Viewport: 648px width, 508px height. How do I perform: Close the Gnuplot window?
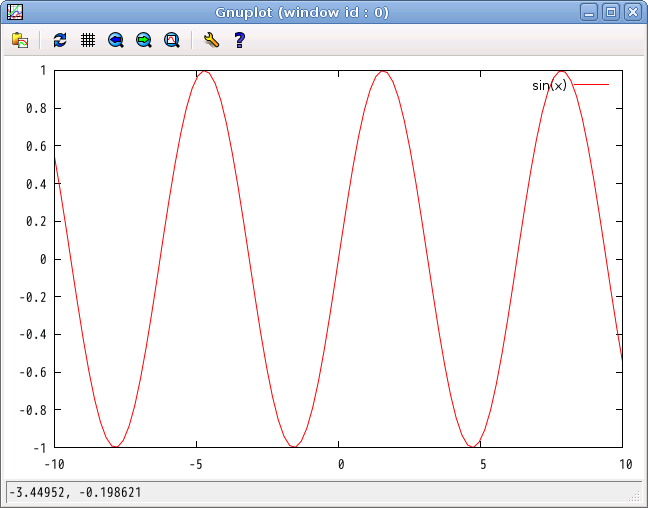[633, 12]
